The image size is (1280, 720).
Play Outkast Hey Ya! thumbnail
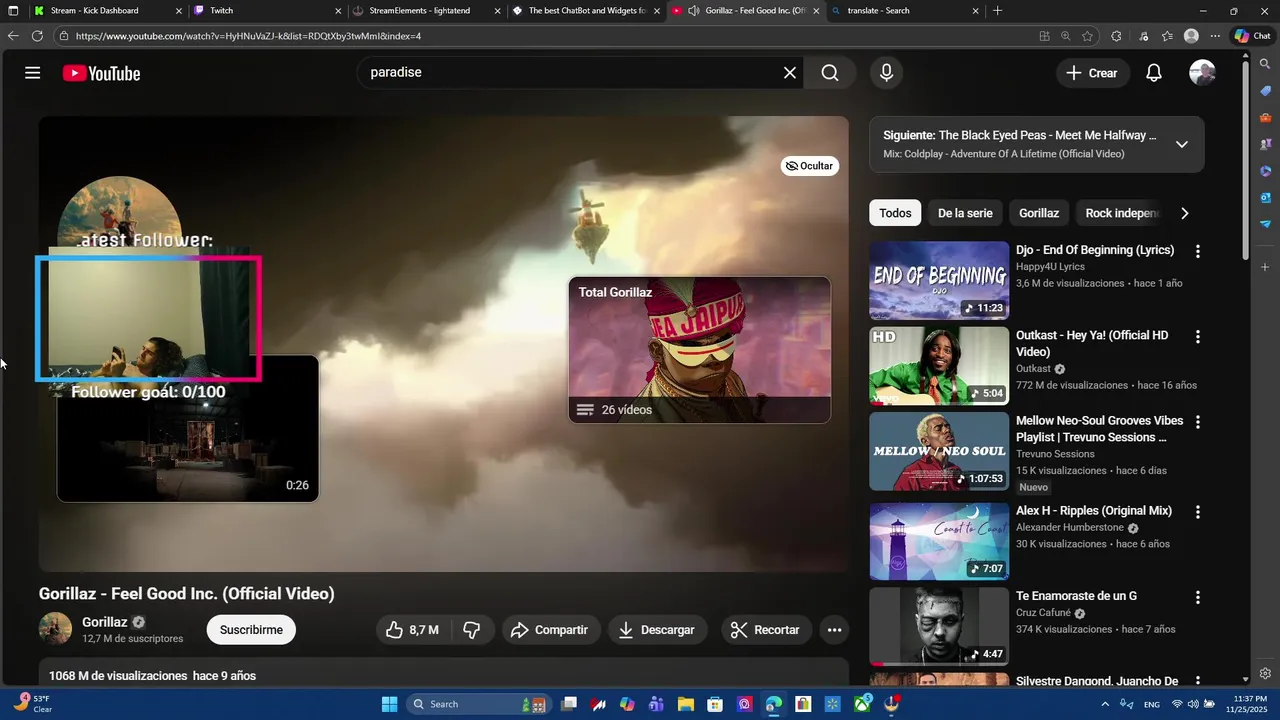click(x=939, y=366)
